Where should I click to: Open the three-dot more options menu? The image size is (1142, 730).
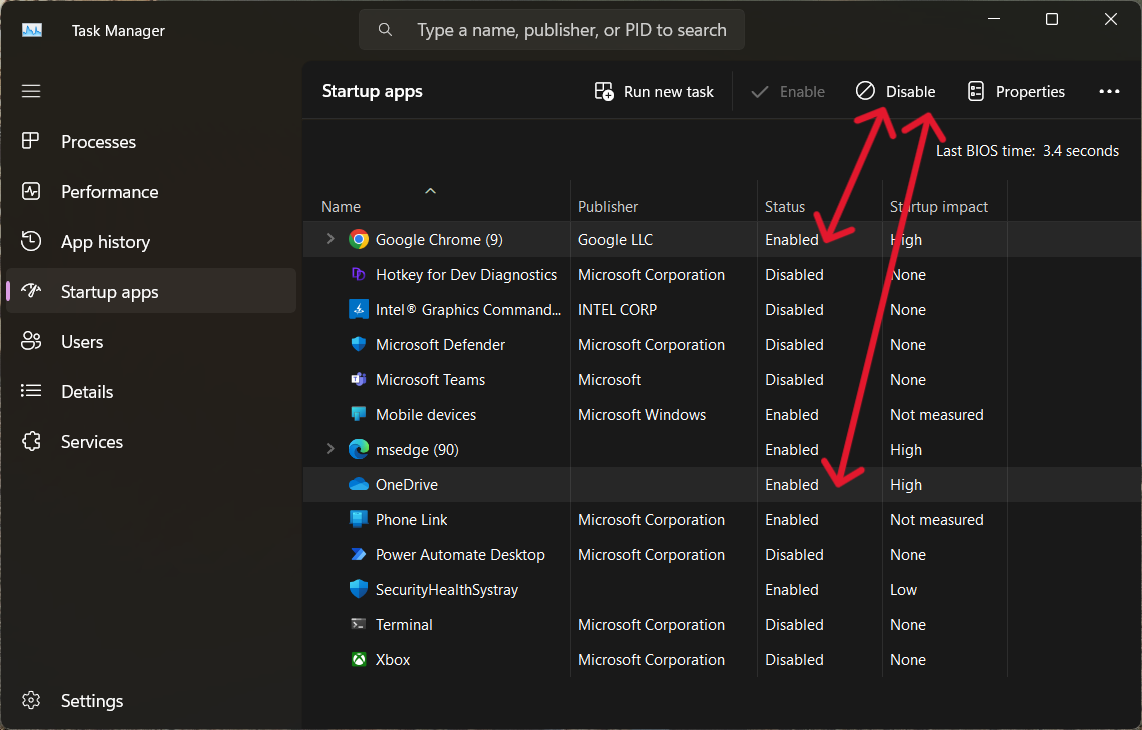[x=1109, y=92]
